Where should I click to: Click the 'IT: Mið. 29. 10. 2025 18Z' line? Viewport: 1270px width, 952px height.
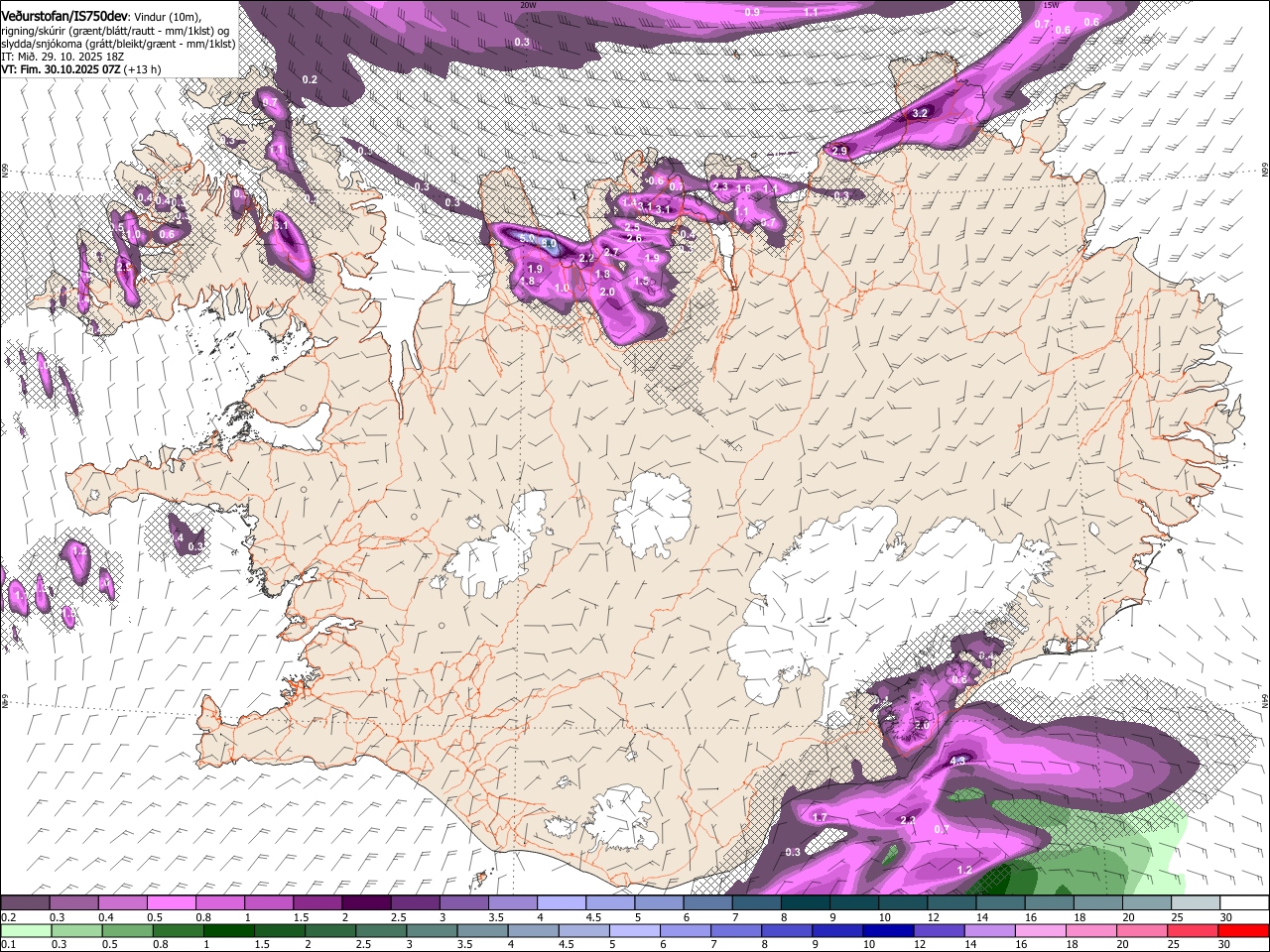[x=61, y=57]
